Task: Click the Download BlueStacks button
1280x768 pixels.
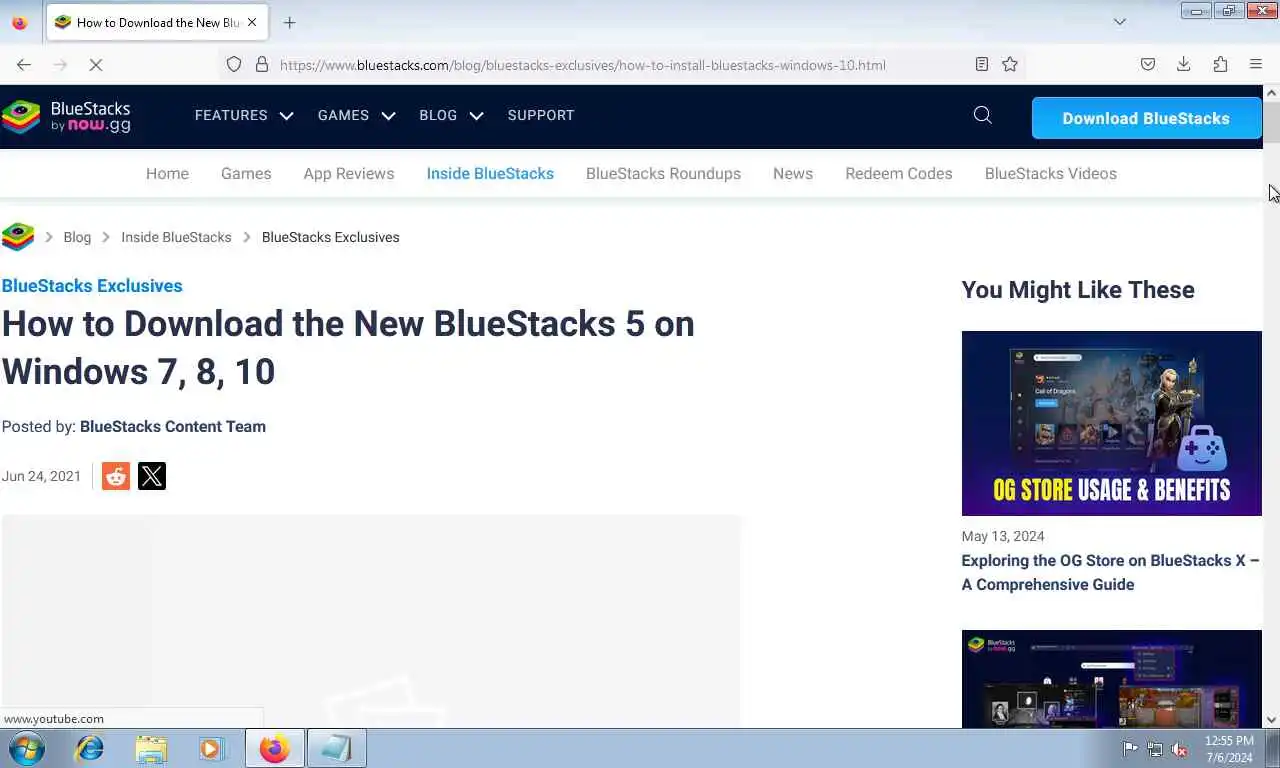Action: tap(1146, 118)
